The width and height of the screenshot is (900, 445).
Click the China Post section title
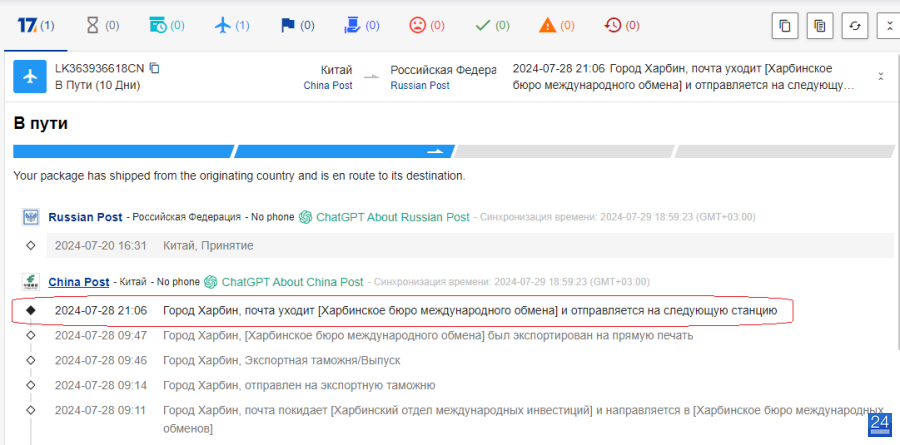coord(79,282)
